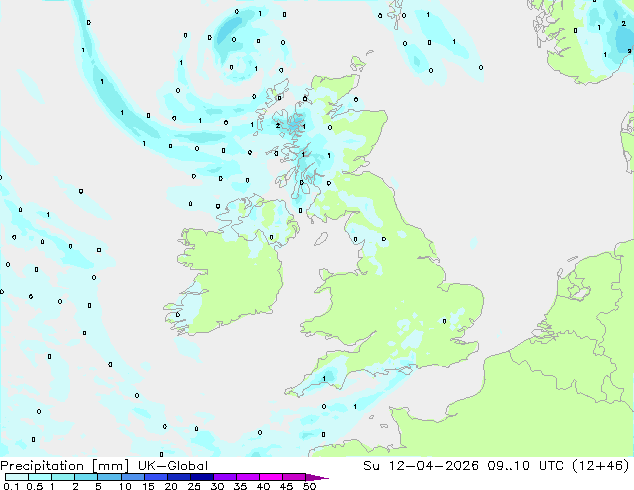
Task: Select the violet swatch between 30 and 35
Action: click(224, 477)
